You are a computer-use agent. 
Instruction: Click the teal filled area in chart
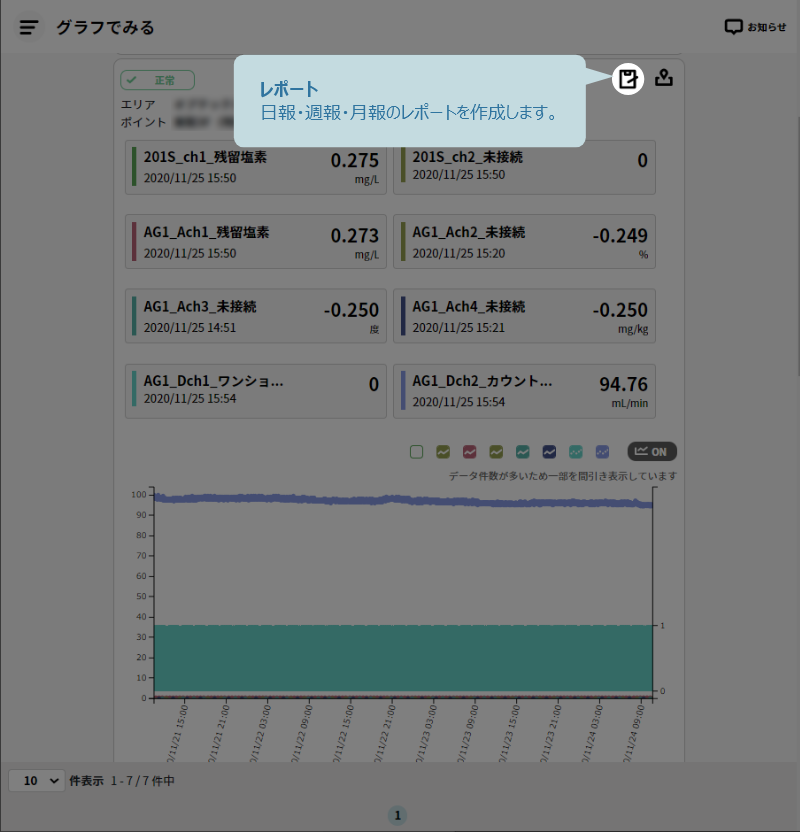coord(403,658)
